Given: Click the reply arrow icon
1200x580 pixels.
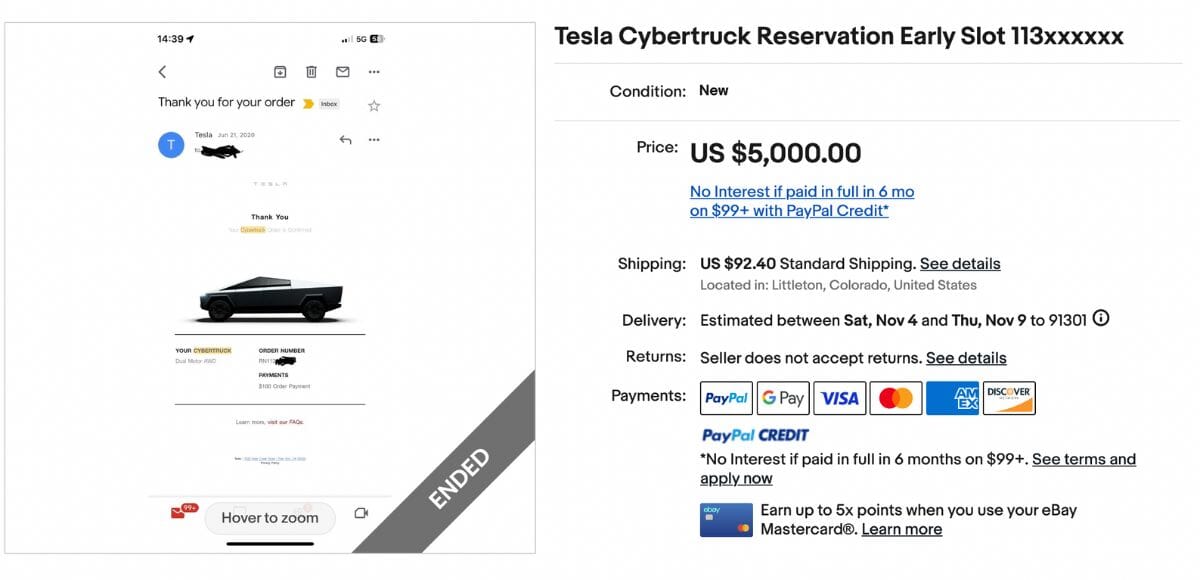Looking at the screenshot, I should pos(345,140).
